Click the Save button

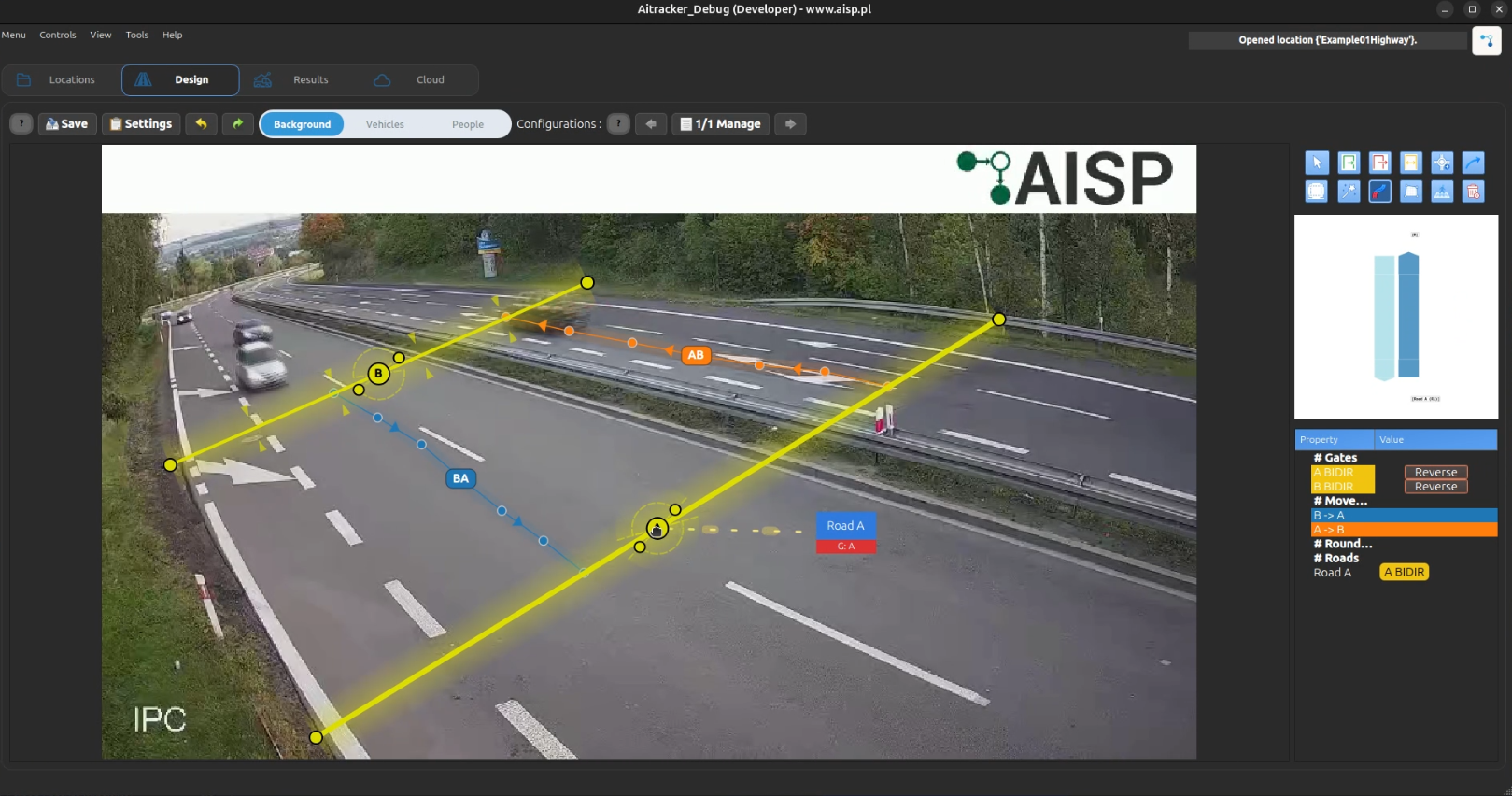pos(67,124)
